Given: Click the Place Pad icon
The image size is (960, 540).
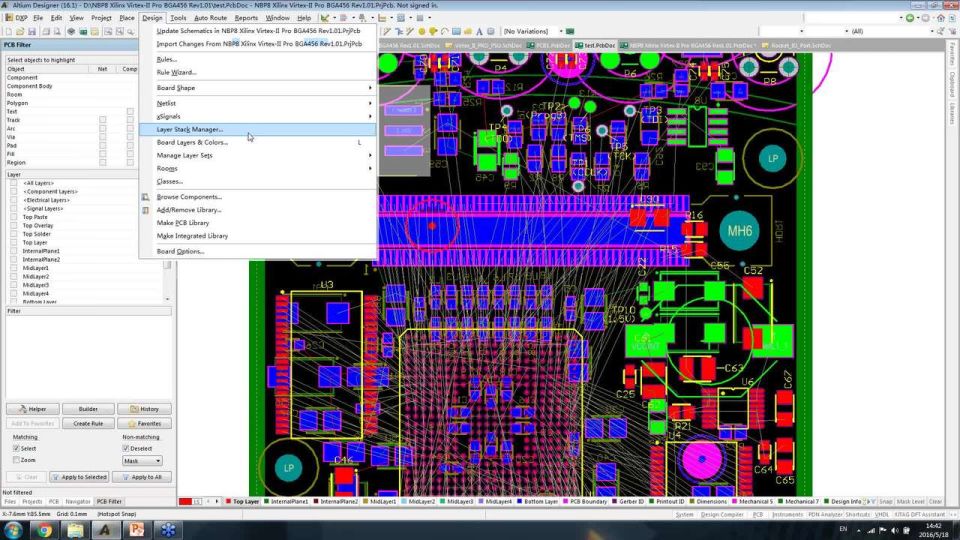Looking at the screenshot, I should point(422,31).
